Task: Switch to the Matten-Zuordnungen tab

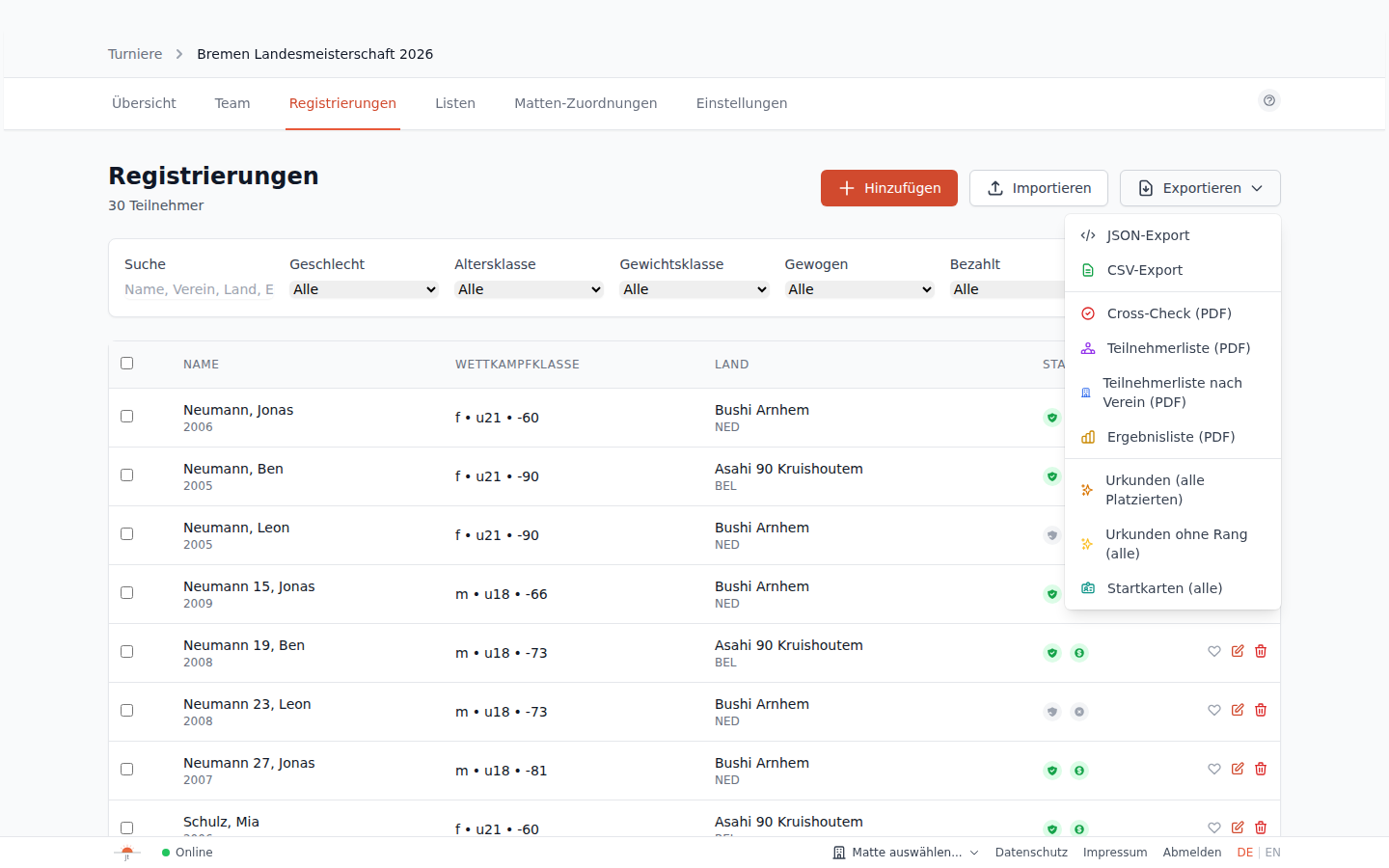Action: 586,103
